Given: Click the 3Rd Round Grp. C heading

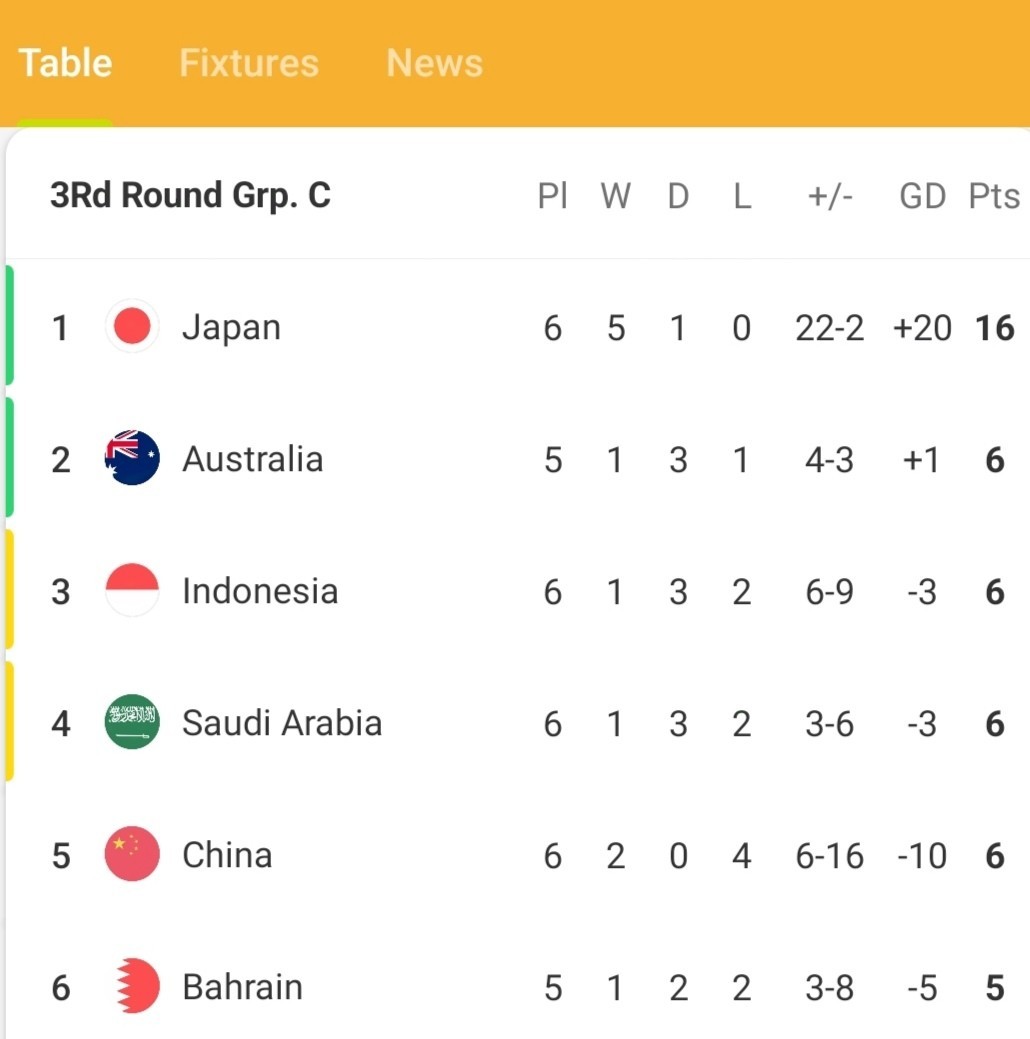Looking at the screenshot, I should 190,195.
